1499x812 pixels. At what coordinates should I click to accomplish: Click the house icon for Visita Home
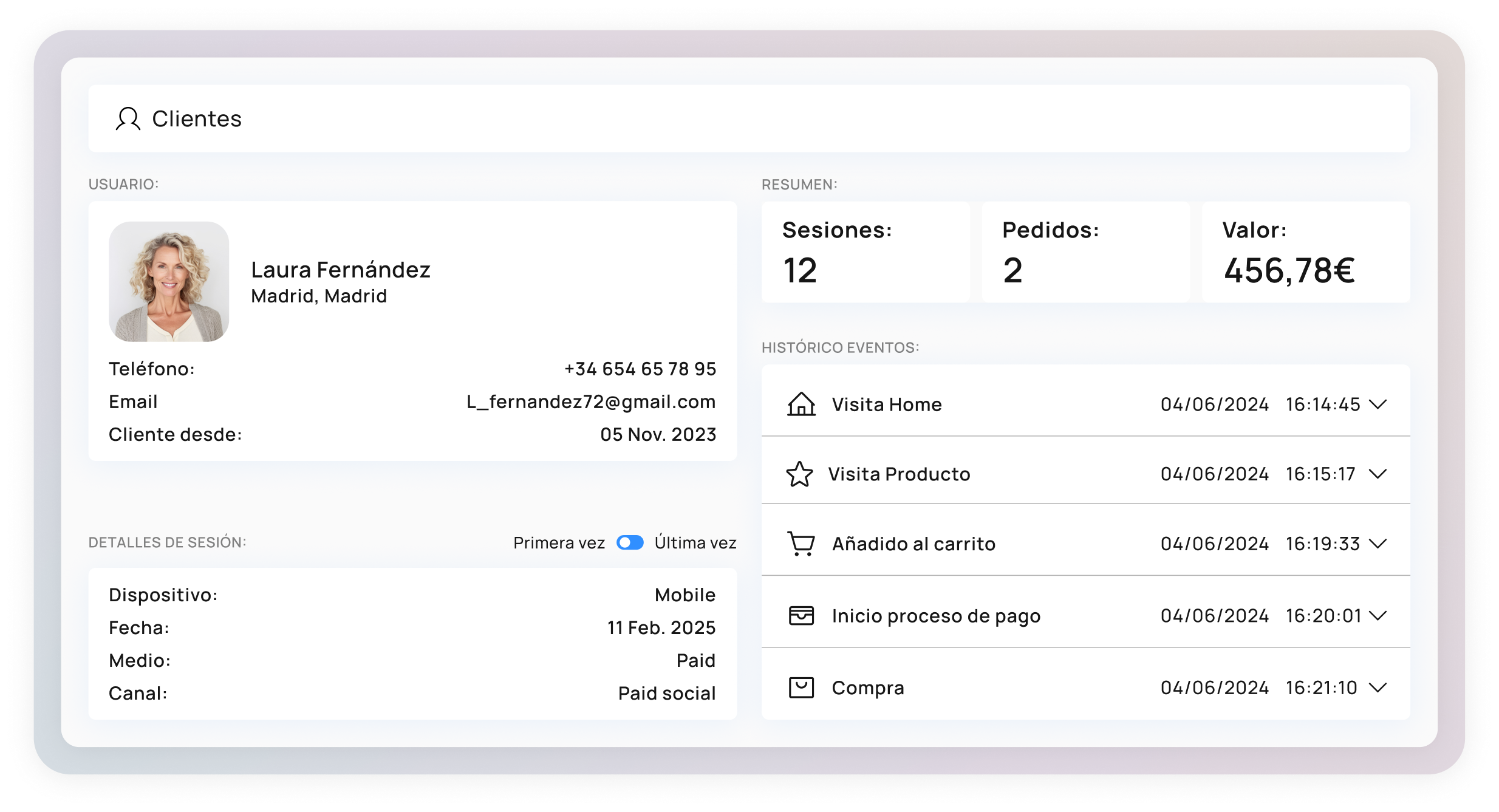click(x=801, y=404)
